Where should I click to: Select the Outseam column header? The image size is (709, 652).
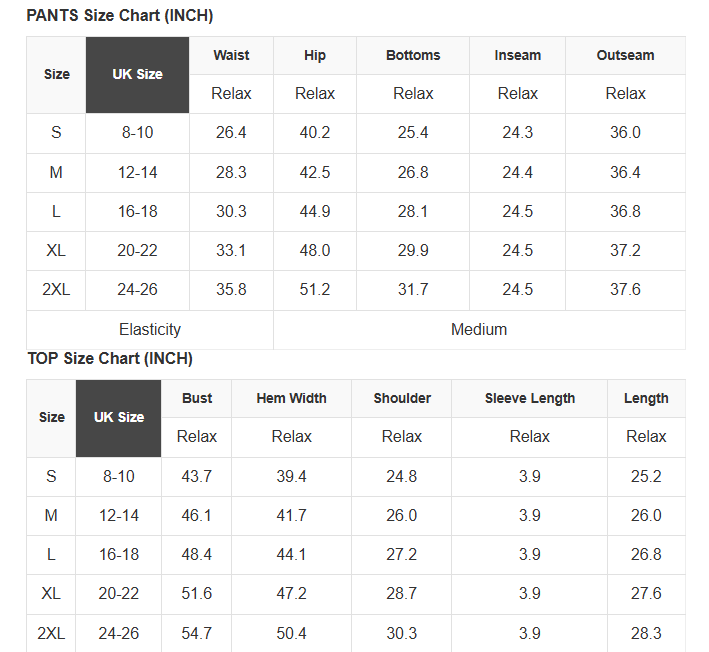[625, 55]
